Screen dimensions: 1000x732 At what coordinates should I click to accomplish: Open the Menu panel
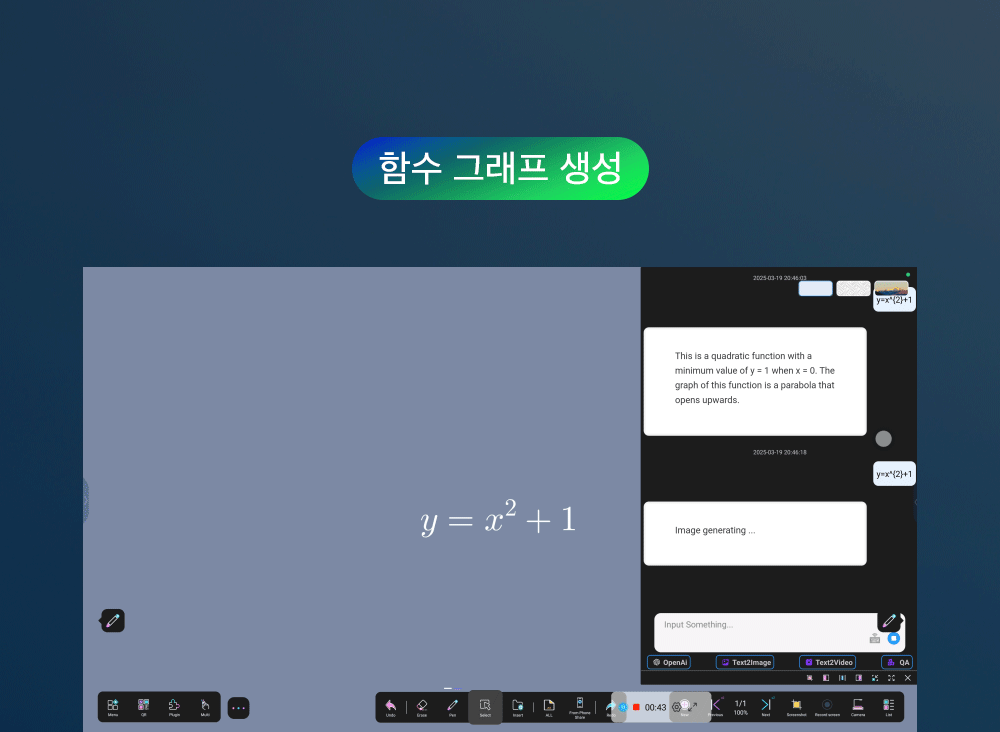[113, 706]
